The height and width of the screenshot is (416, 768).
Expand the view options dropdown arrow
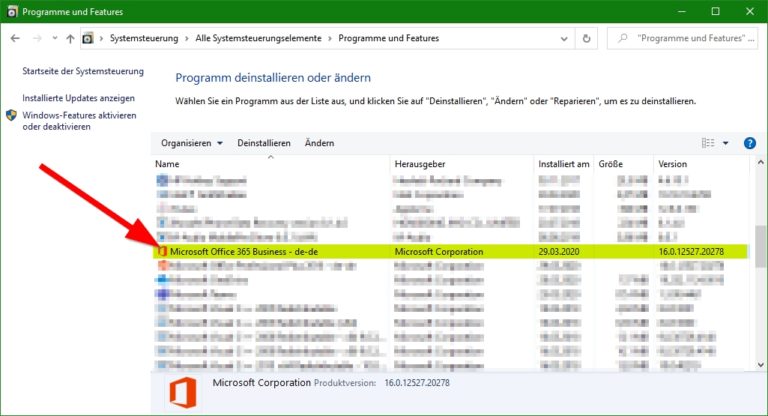725,143
